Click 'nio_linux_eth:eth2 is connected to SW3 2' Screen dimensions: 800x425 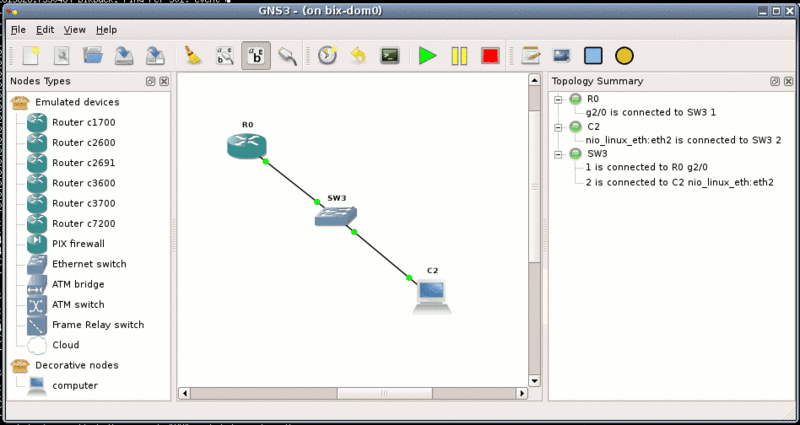coord(683,140)
